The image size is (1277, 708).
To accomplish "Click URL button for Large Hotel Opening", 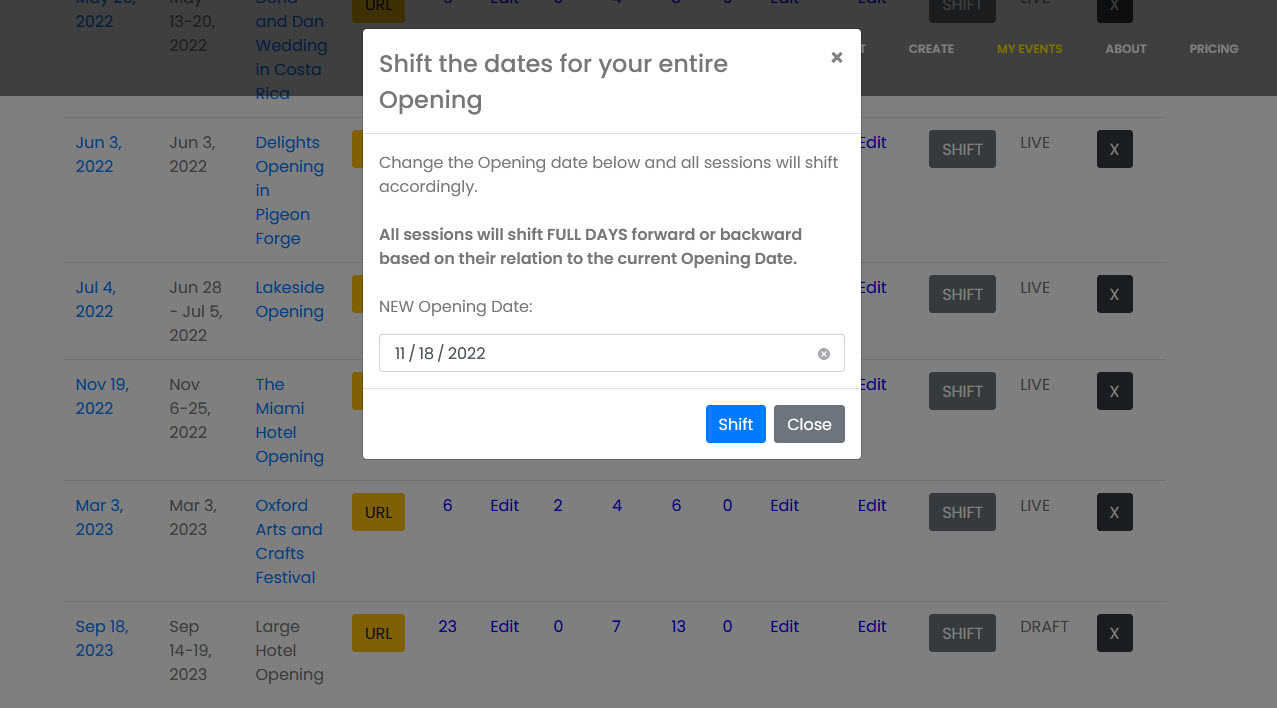I will (x=378, y=633).
